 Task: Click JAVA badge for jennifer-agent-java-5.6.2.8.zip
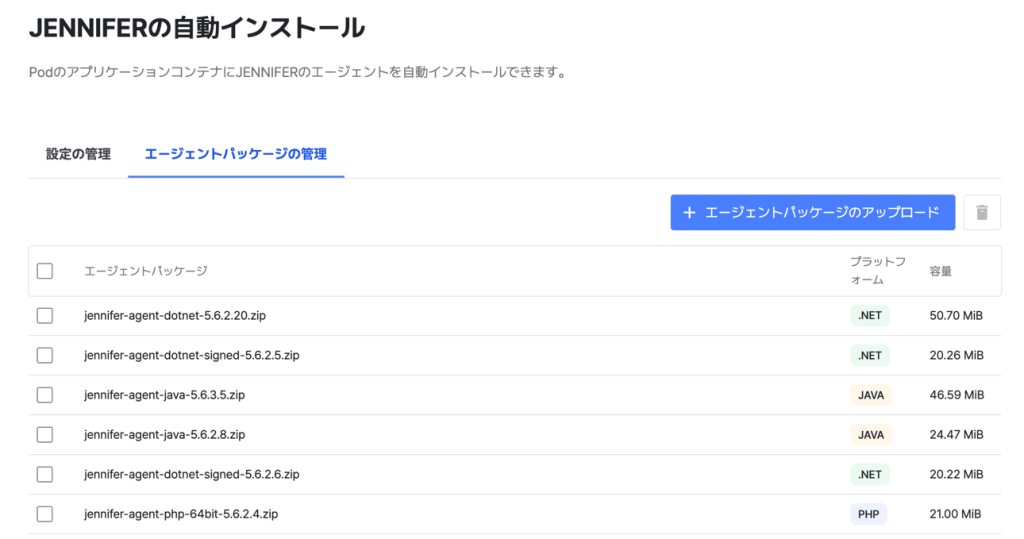870,435
